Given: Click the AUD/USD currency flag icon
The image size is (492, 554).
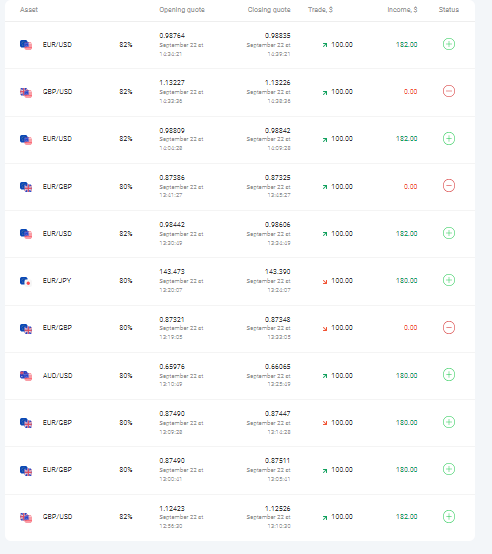Looking at the screenshot, I should click(x=26, y=375).
